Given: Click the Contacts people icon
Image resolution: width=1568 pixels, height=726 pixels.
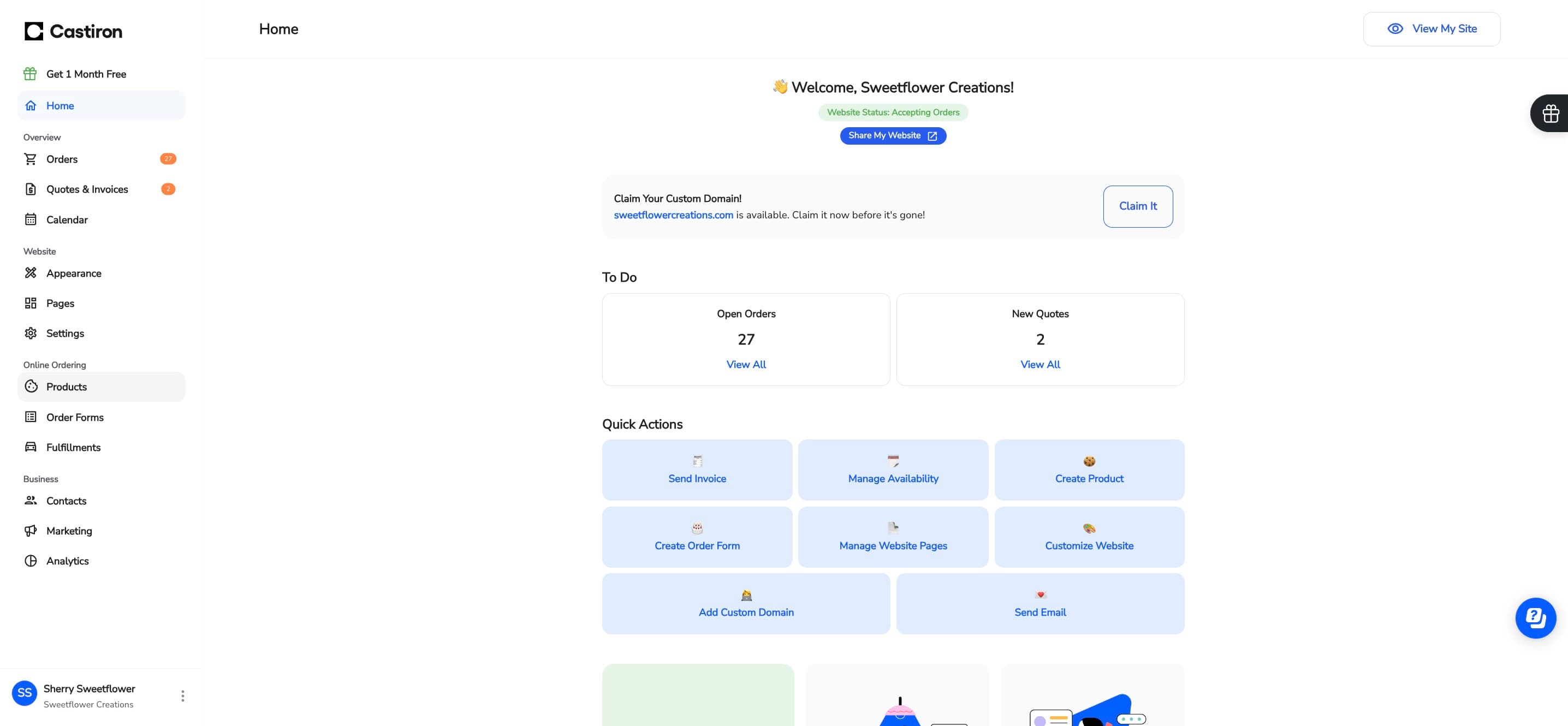Looking at the screenshot, I should 31,500.
